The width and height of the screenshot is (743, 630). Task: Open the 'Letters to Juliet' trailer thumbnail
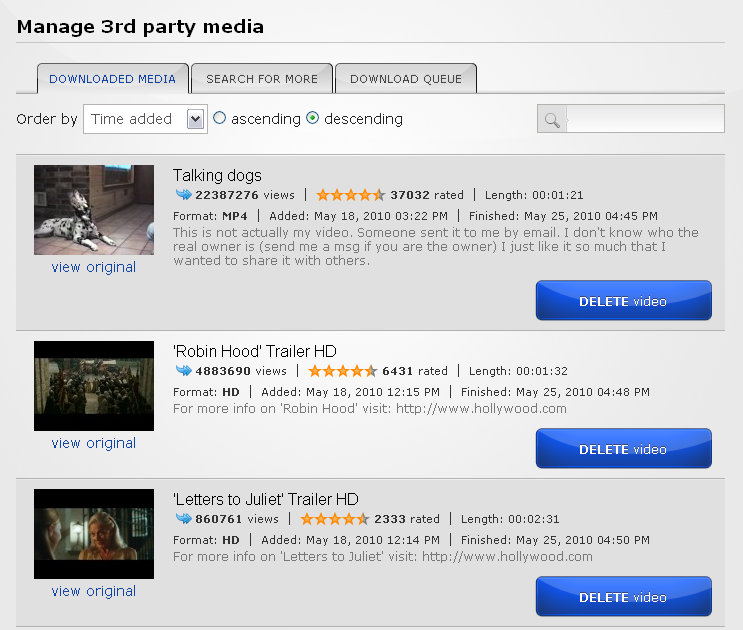click(94, 534)
